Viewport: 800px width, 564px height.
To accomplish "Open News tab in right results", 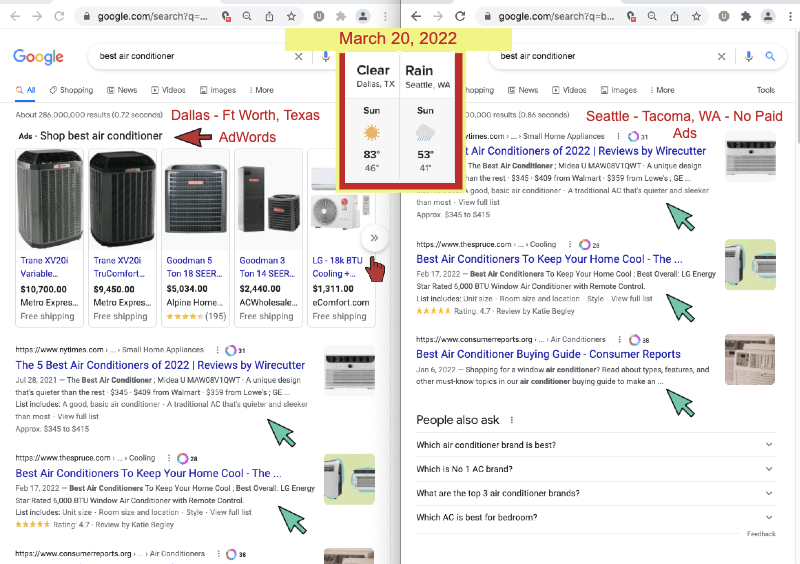I will [523, 90].
